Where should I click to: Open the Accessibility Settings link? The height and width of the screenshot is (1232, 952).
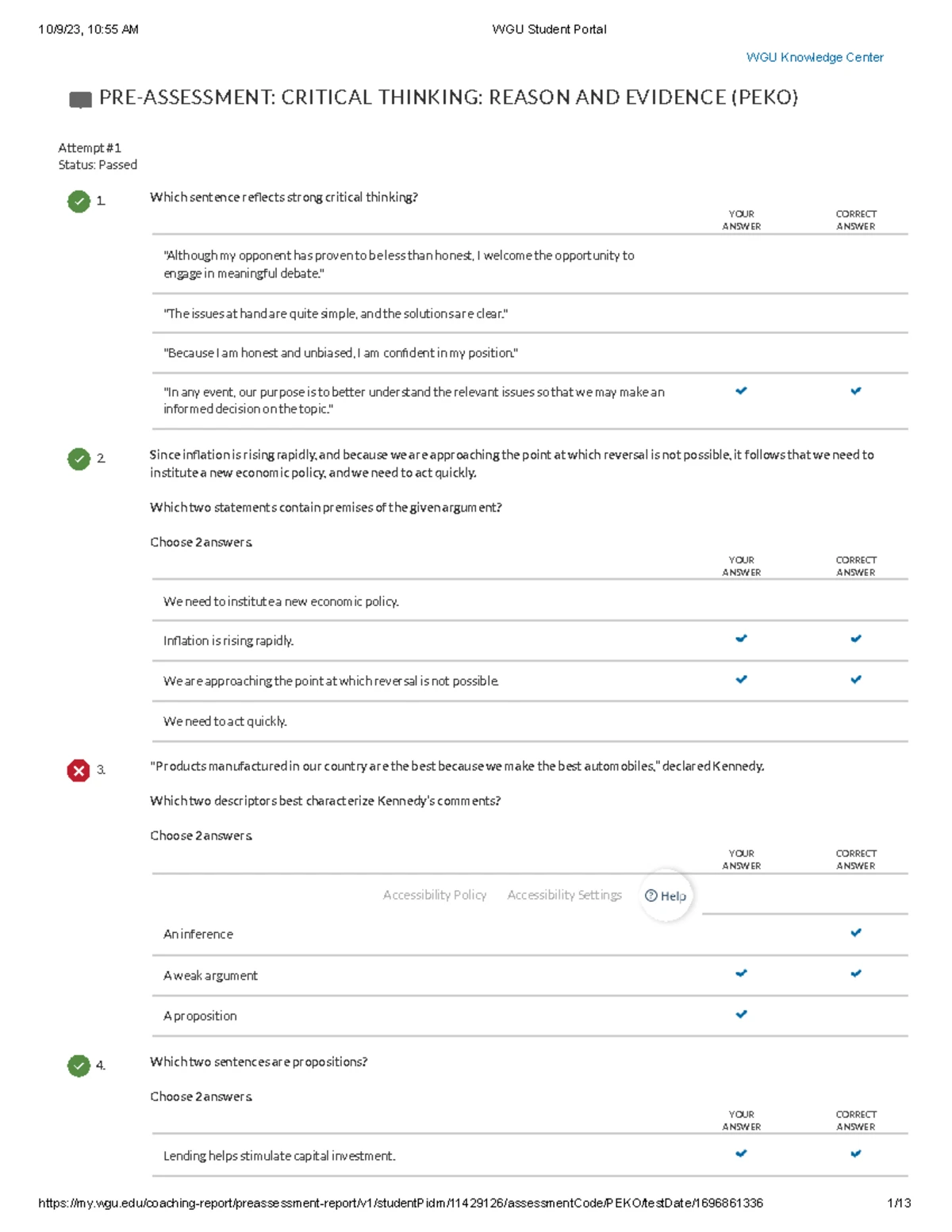point(564,895)
